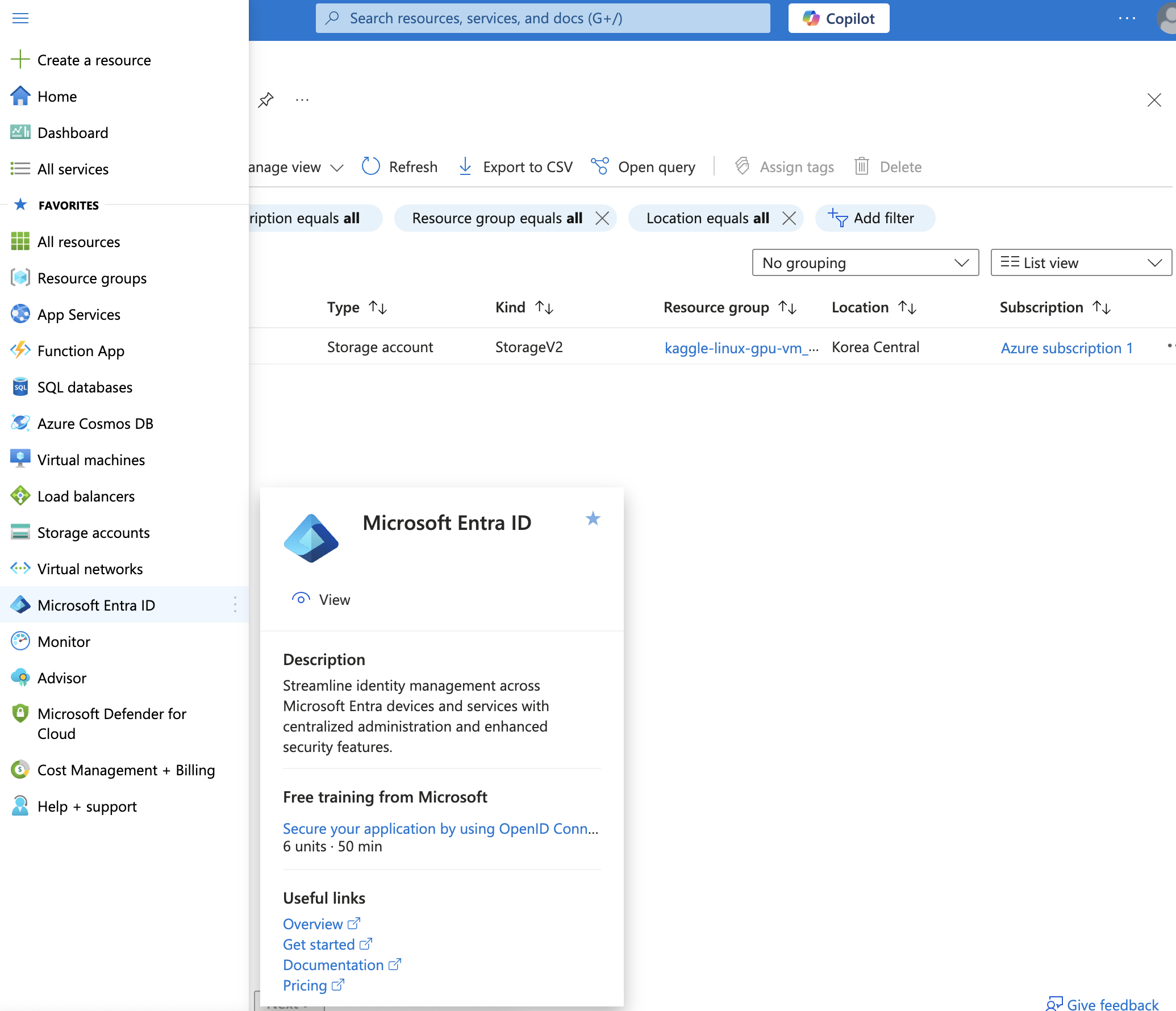Remove the Location equals all filter

point(789,218)
